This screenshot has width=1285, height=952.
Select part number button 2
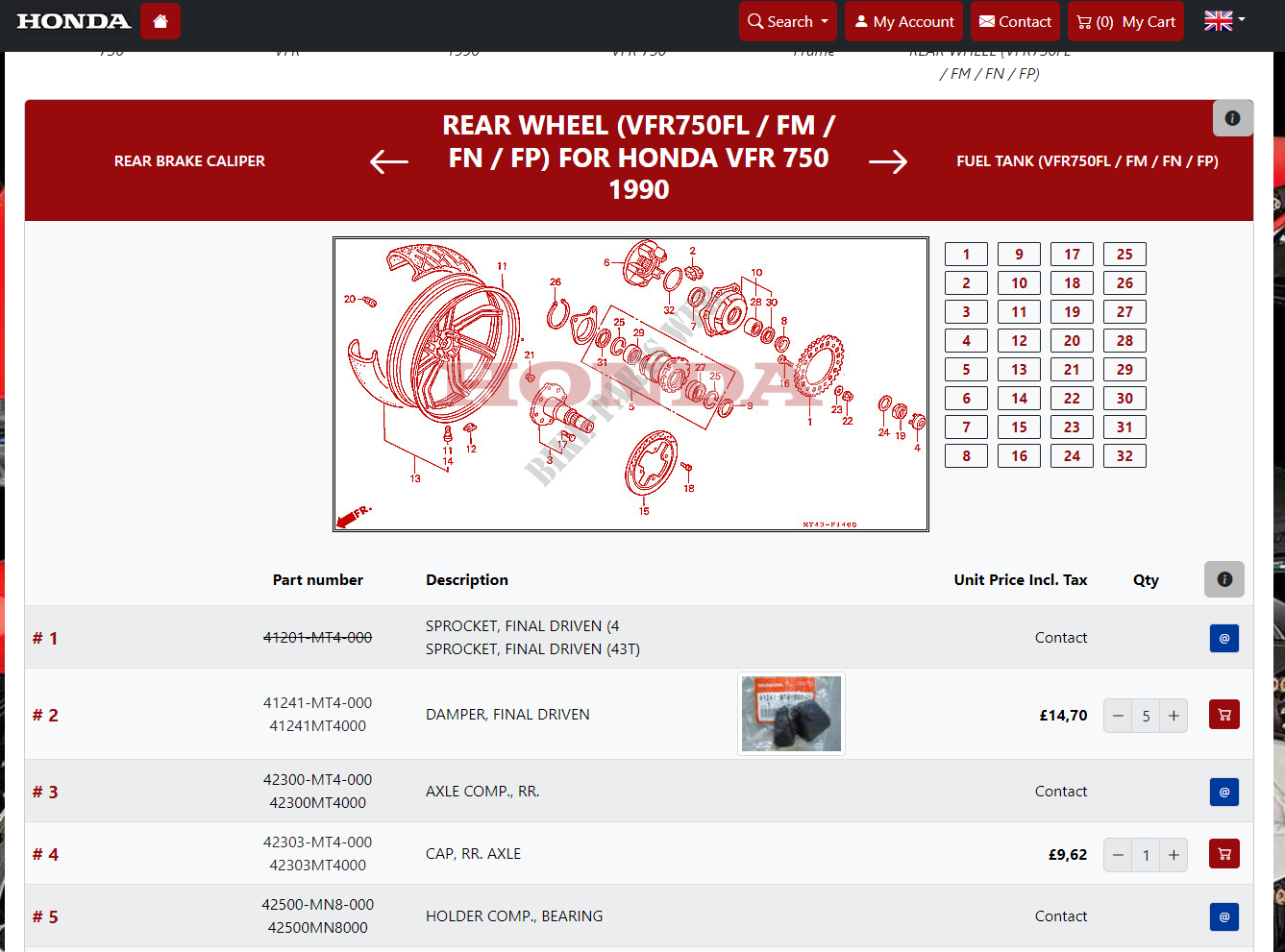tap(966, 283)
